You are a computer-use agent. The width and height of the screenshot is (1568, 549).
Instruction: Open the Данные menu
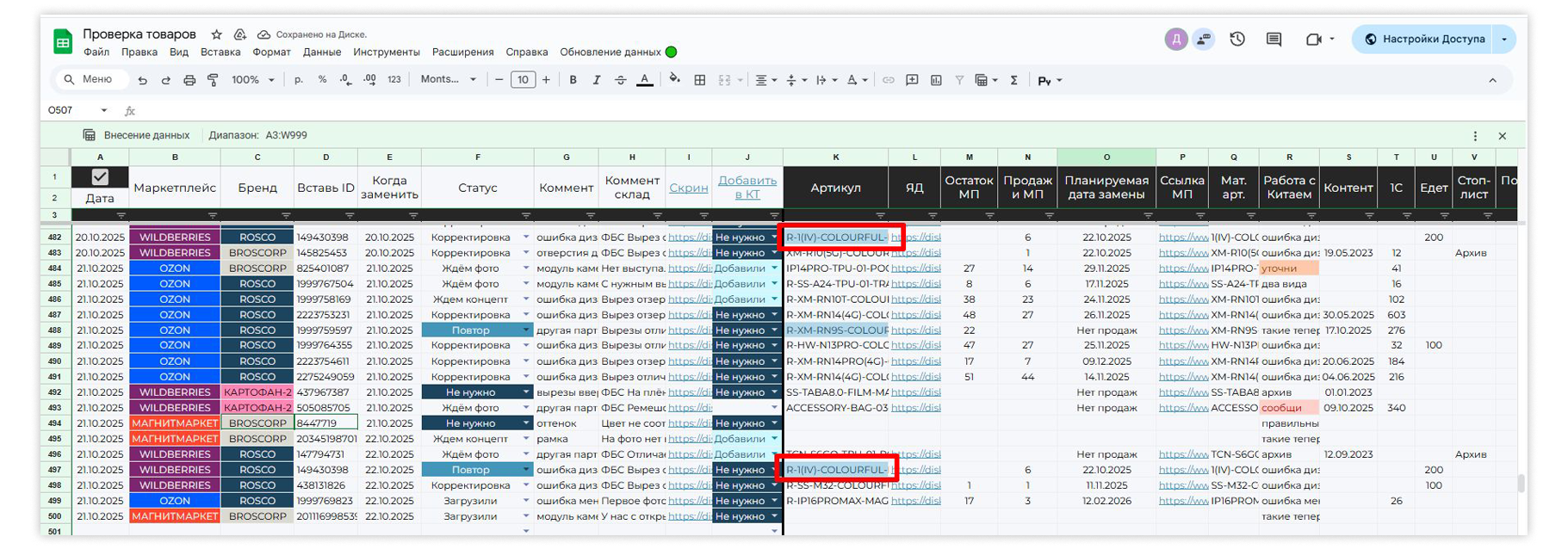[x=322, y=52]
